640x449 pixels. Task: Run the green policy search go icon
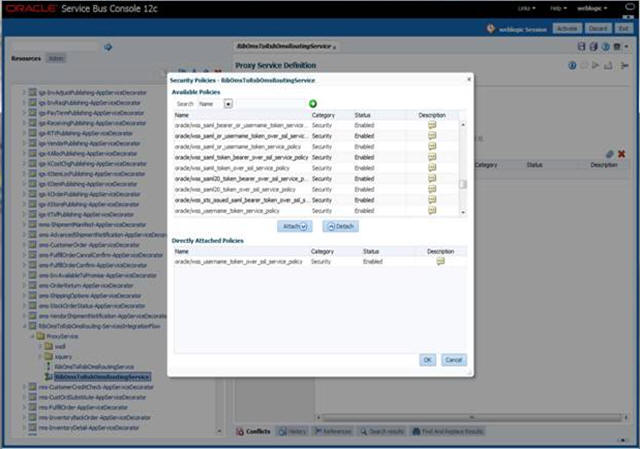(313, 104)
